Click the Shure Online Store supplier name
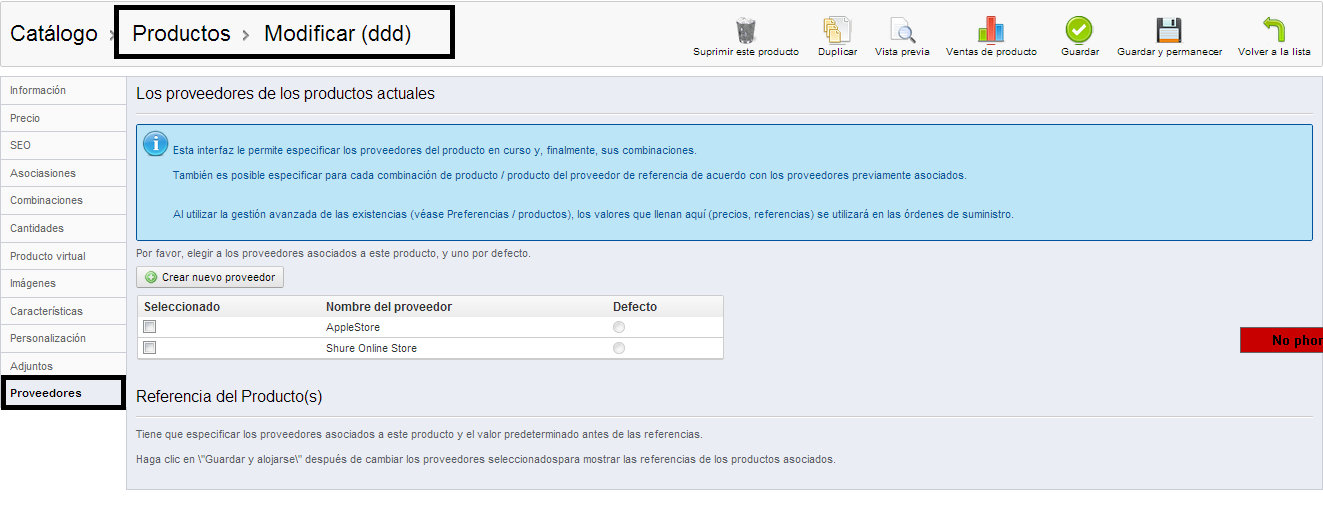This screenshot has height=516, width=1323. (x=371, y=348)
